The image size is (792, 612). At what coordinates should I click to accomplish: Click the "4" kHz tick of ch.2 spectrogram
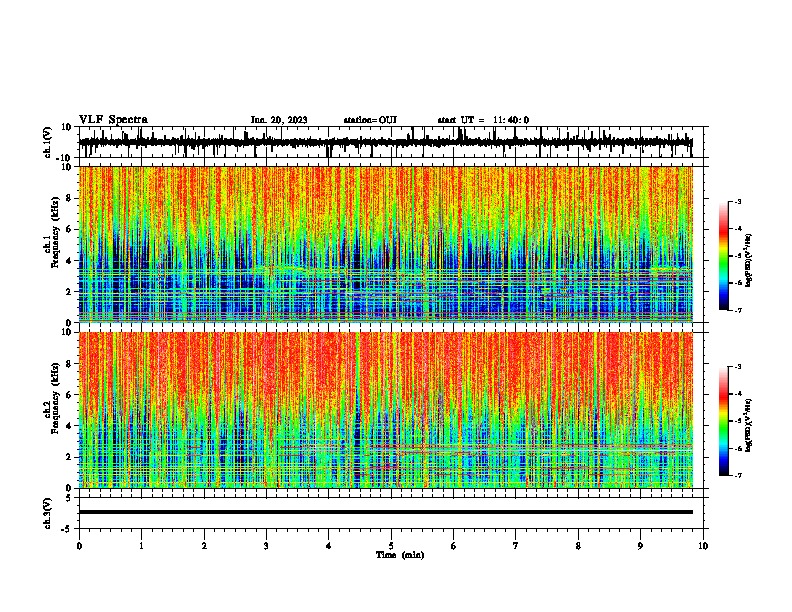coord(69,426)
